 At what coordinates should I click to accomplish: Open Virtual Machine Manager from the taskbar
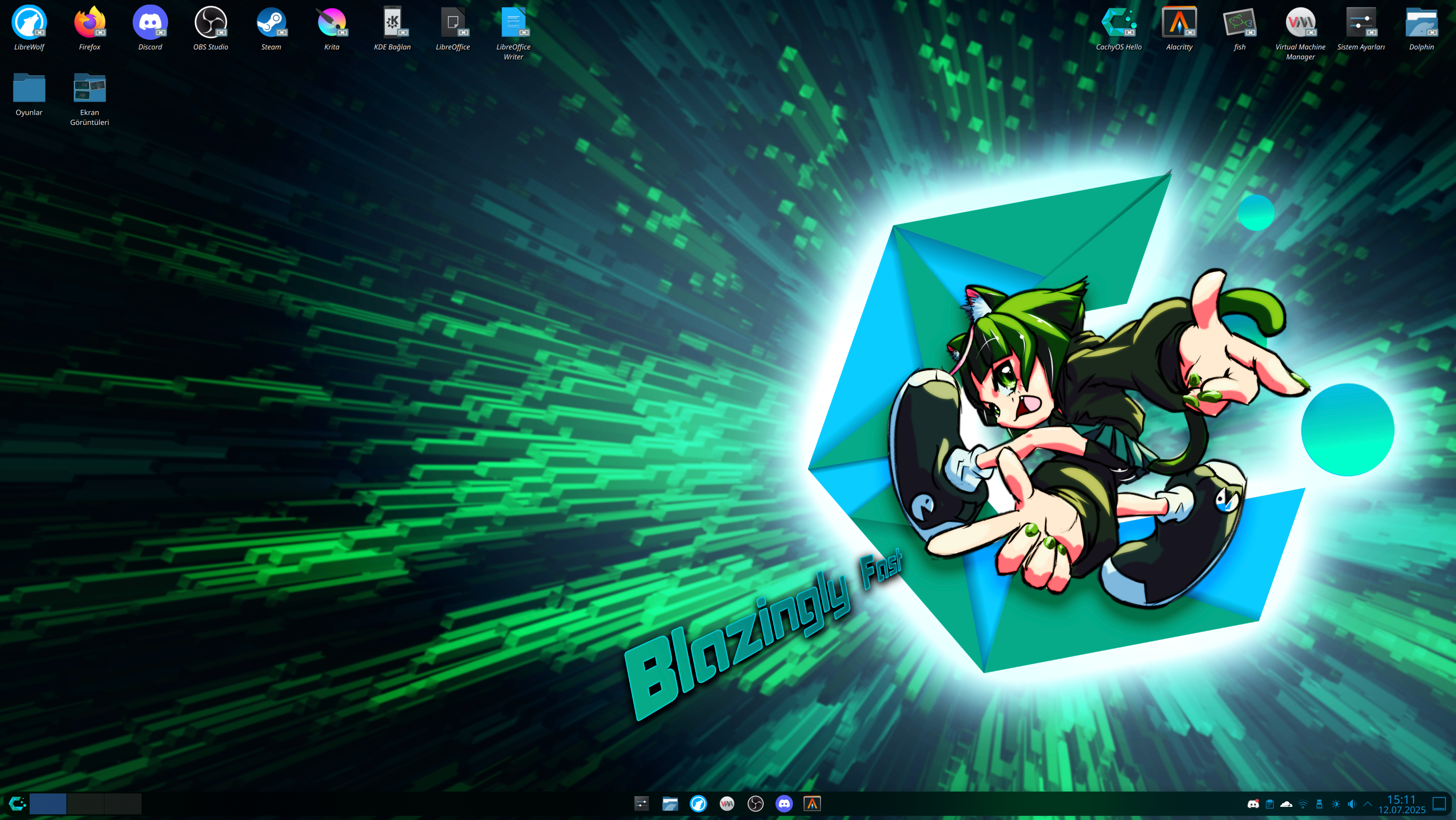[727, 803]
